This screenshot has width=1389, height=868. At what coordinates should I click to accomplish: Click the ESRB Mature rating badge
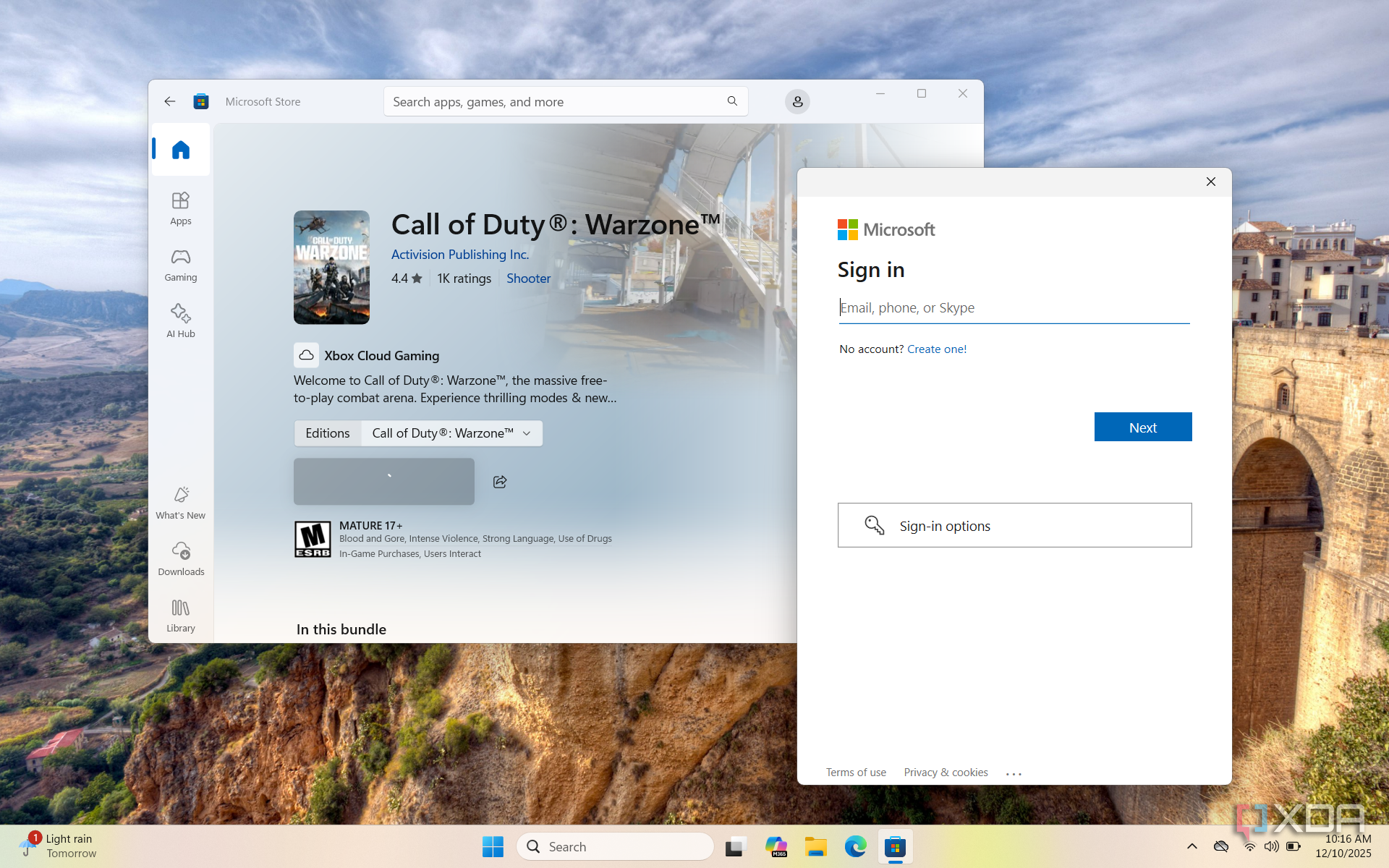tap(313, 539)
